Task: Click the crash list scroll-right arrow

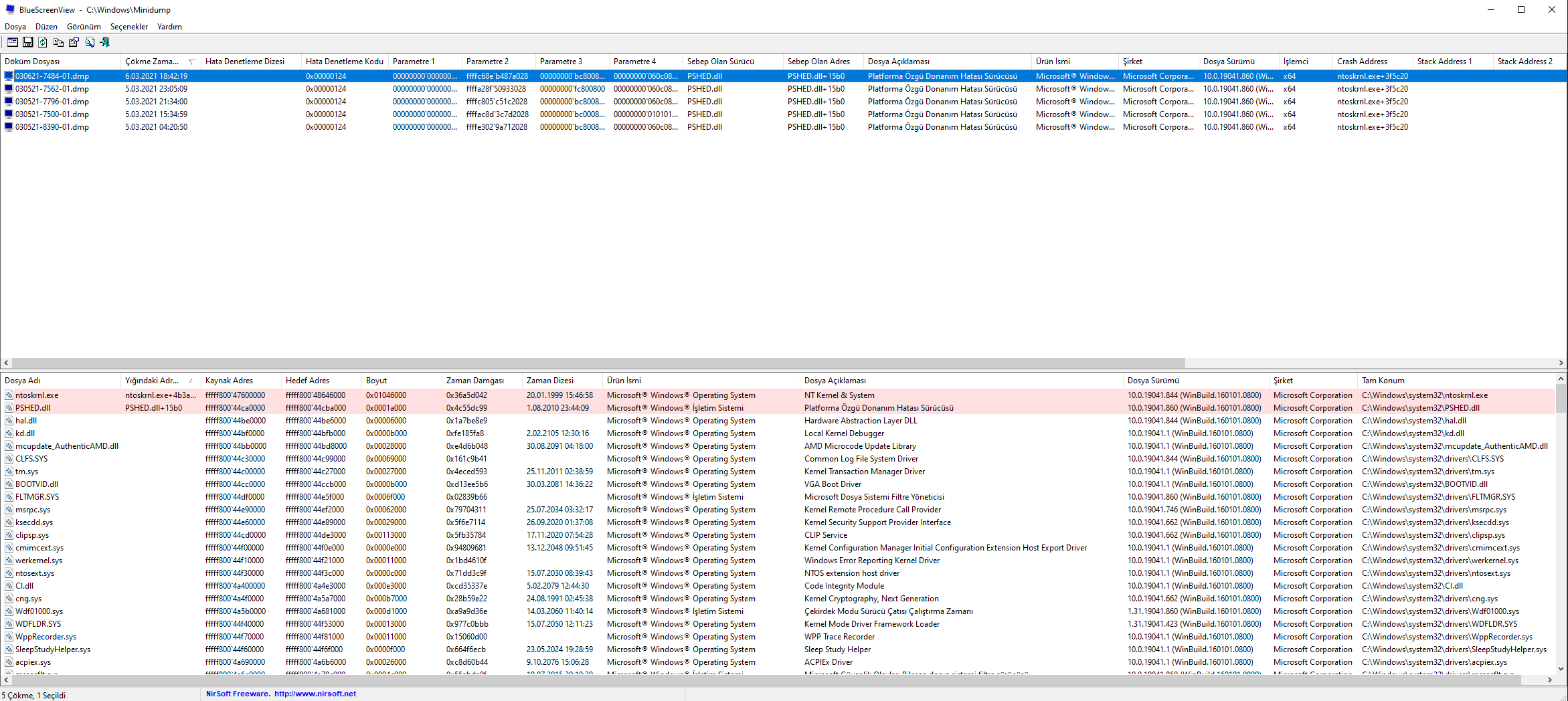Action: [x=1561, y=363]
